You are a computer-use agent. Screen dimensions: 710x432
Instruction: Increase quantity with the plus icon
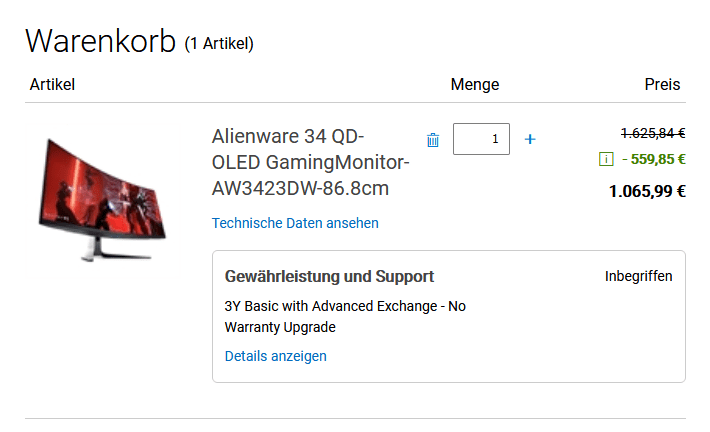point(530,139)
